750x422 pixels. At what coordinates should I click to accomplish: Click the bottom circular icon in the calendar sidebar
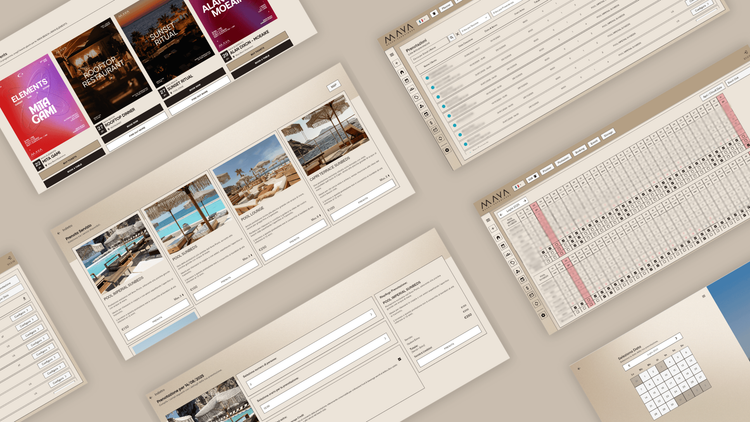545,315
